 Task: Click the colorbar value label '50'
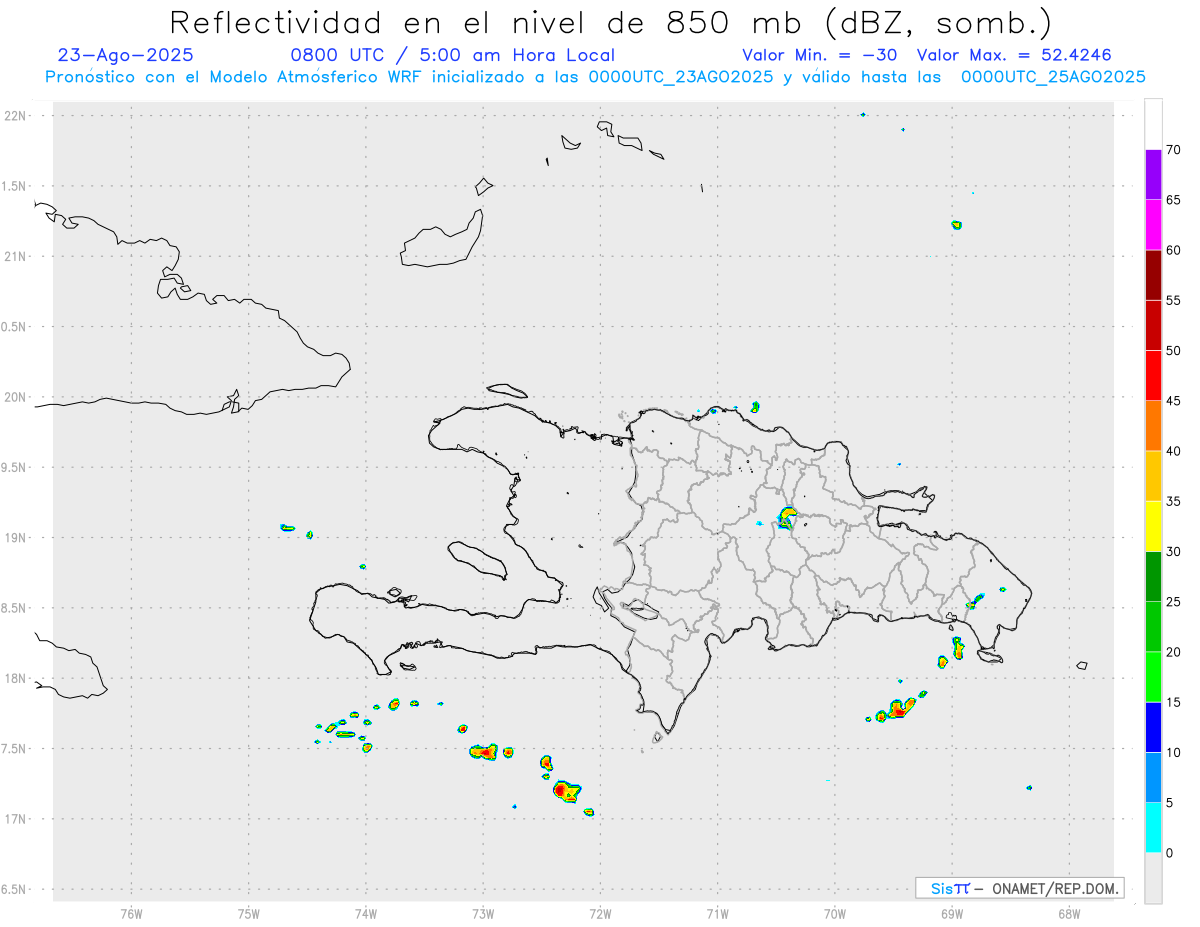coord(1174,351)
